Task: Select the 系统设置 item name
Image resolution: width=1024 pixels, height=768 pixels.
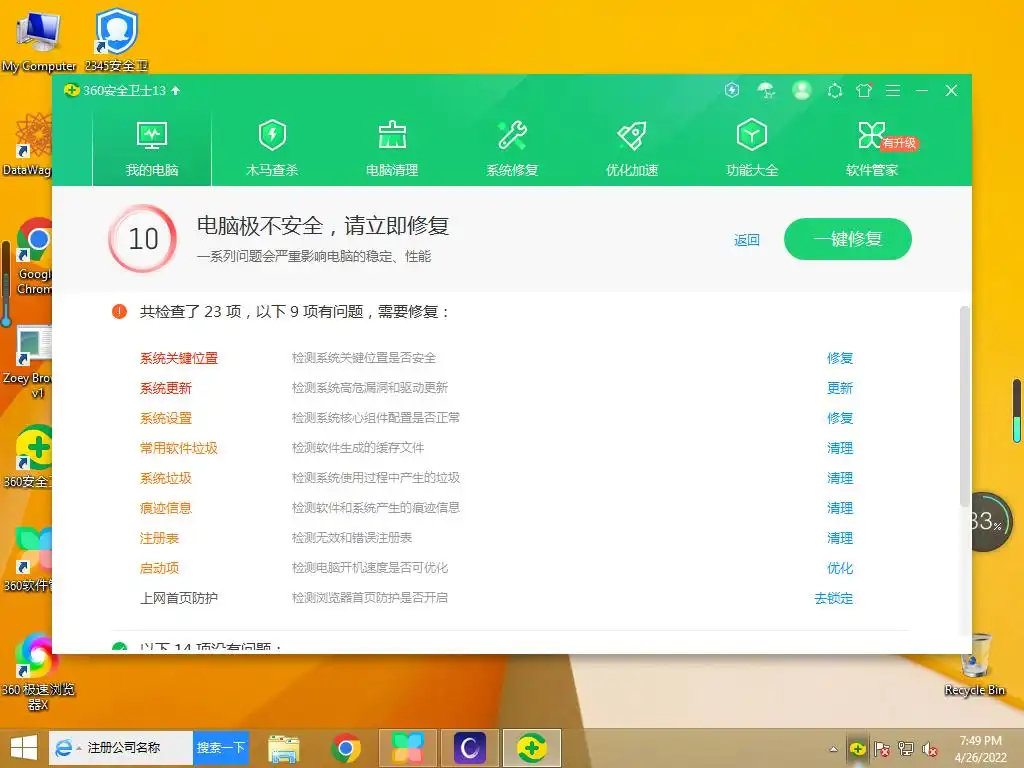Action: coord(166,418)
